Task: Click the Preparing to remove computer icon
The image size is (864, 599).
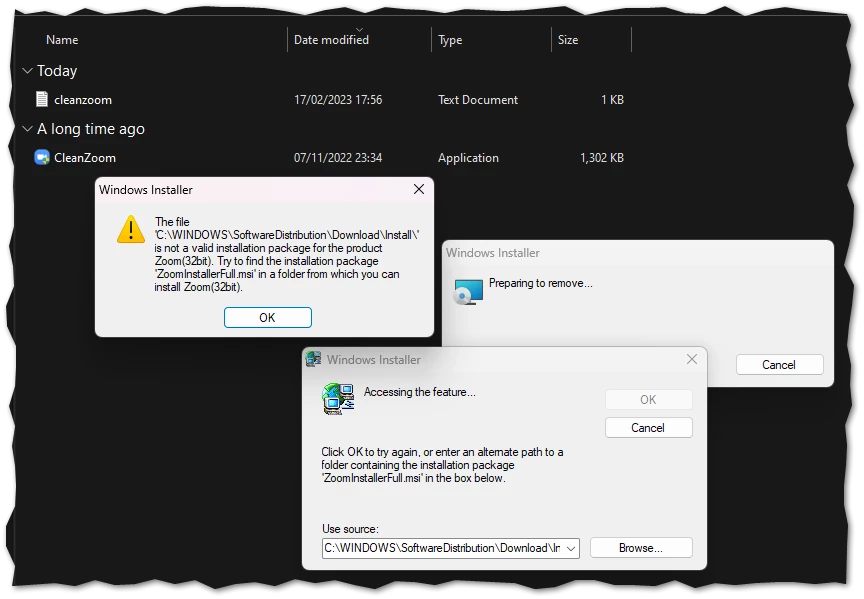Action: coord(468,292)
